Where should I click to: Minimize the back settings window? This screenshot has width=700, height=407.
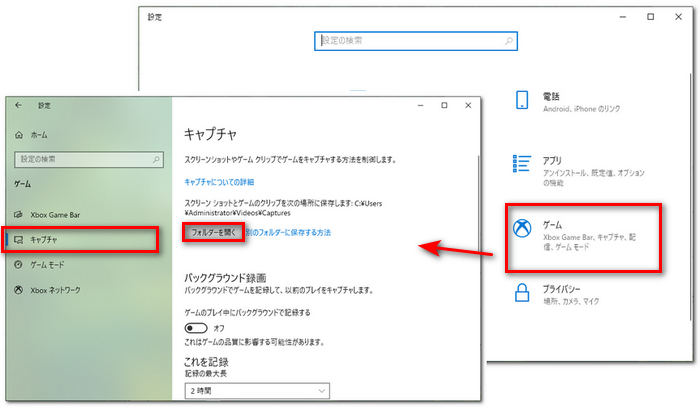[623, 17]
